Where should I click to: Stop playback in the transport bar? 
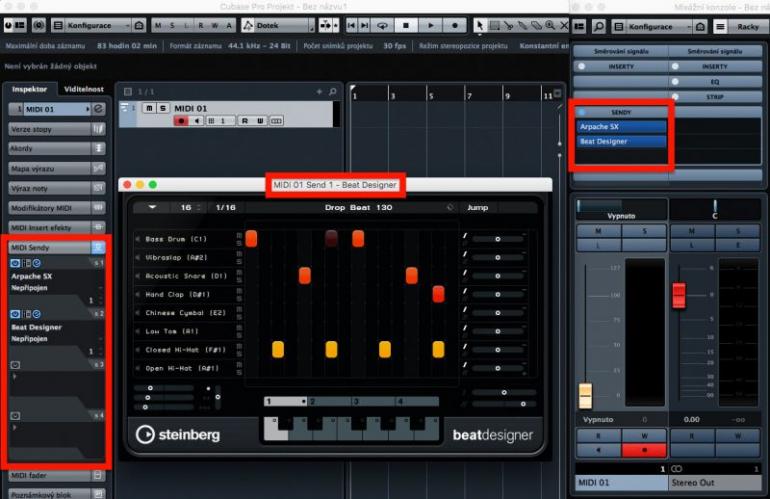point(406,25)
